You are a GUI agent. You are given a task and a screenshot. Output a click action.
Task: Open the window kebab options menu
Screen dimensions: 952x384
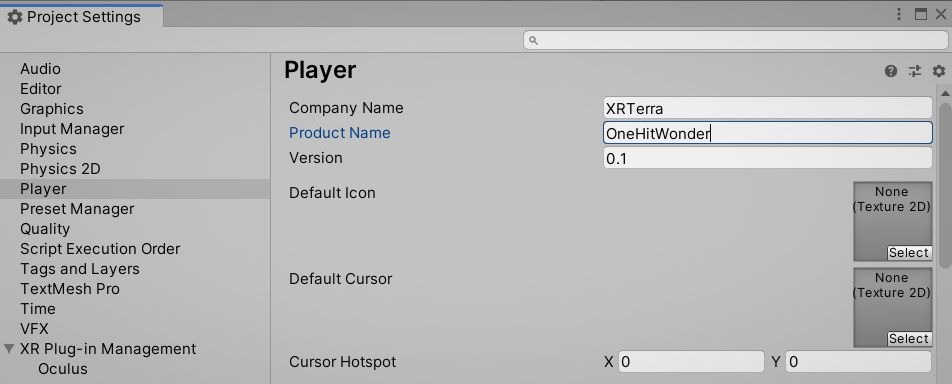pyautogui.click(x=899, y=15)
